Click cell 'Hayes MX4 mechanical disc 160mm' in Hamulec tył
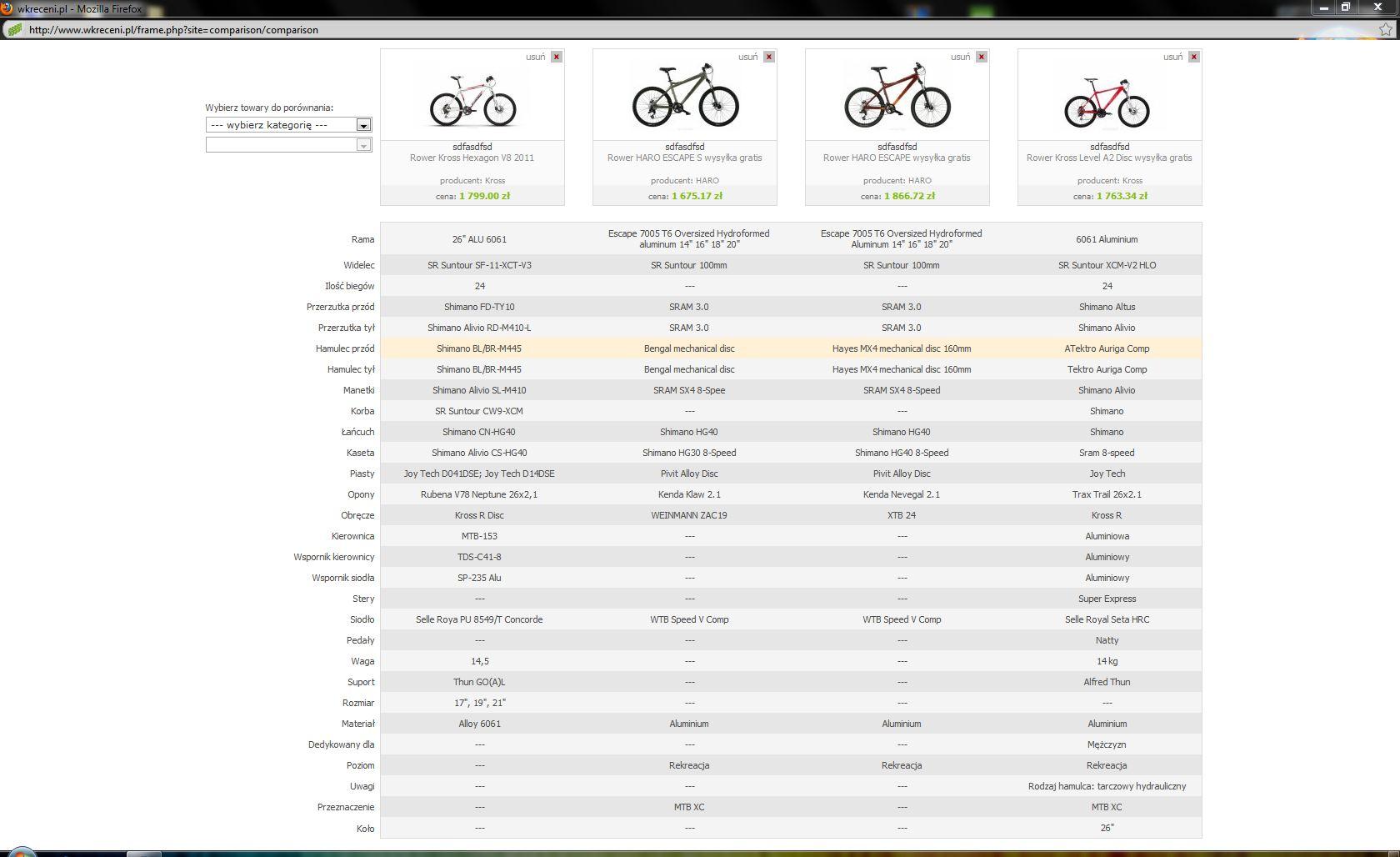 [x=902, y=369]
